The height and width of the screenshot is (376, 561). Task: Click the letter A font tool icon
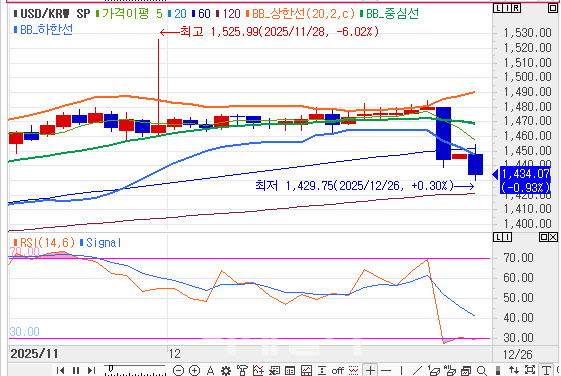coord(210,371)
